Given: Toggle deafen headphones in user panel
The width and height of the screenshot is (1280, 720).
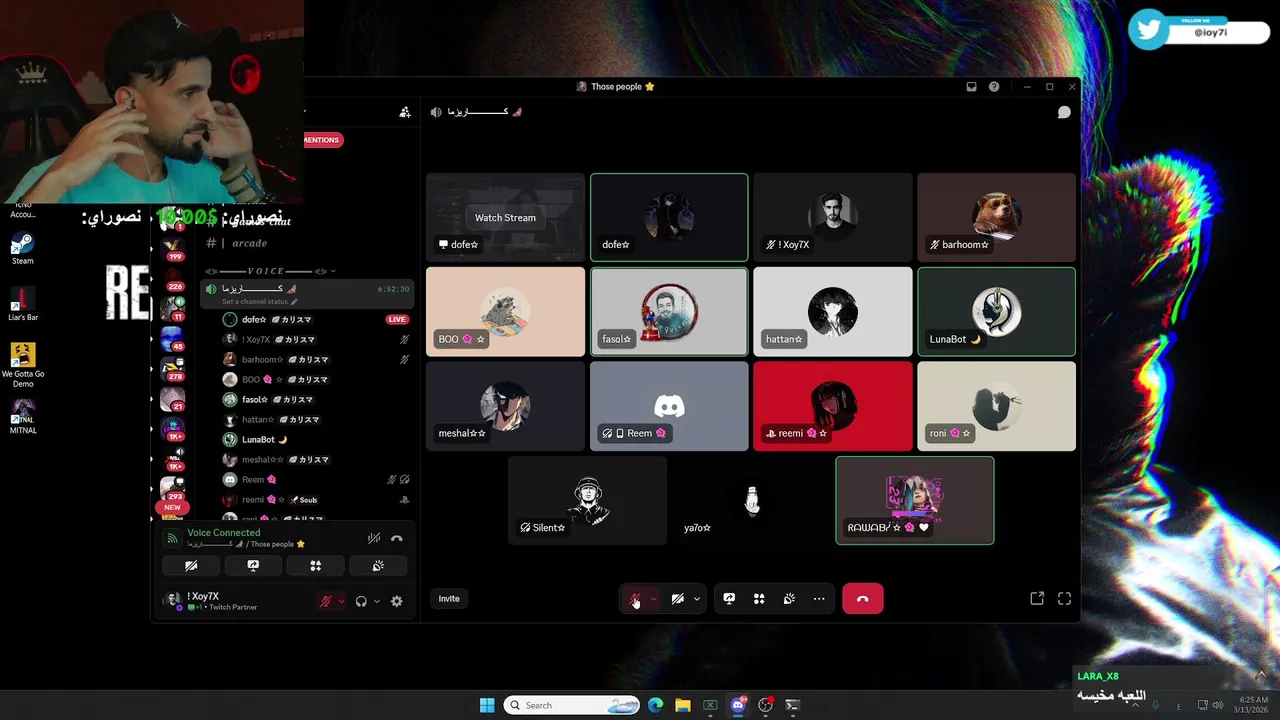Looking at the screenshot, I should click(361, 601).
